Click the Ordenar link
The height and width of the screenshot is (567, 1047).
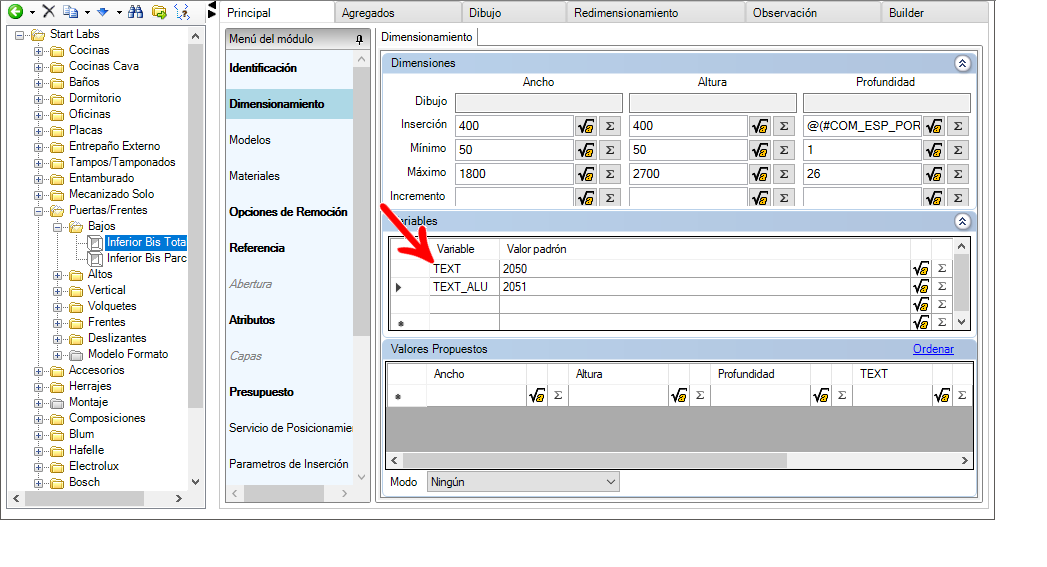(933, 349)
